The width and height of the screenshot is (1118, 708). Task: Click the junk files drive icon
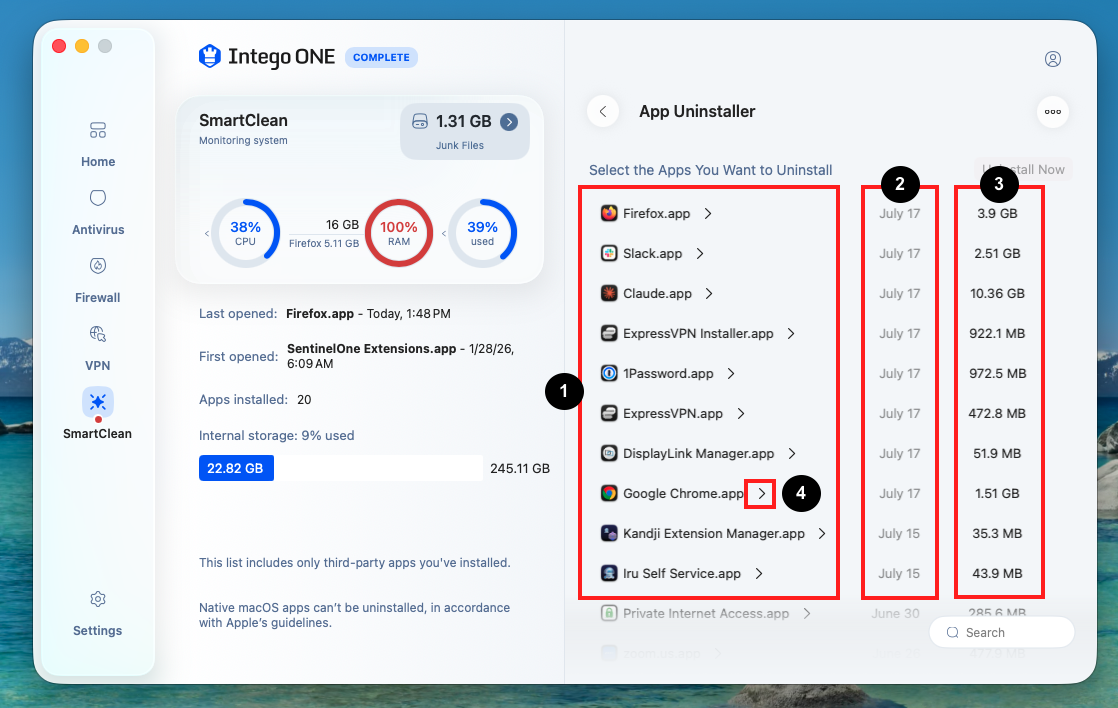pyautogui.click(x=420, y=121)
